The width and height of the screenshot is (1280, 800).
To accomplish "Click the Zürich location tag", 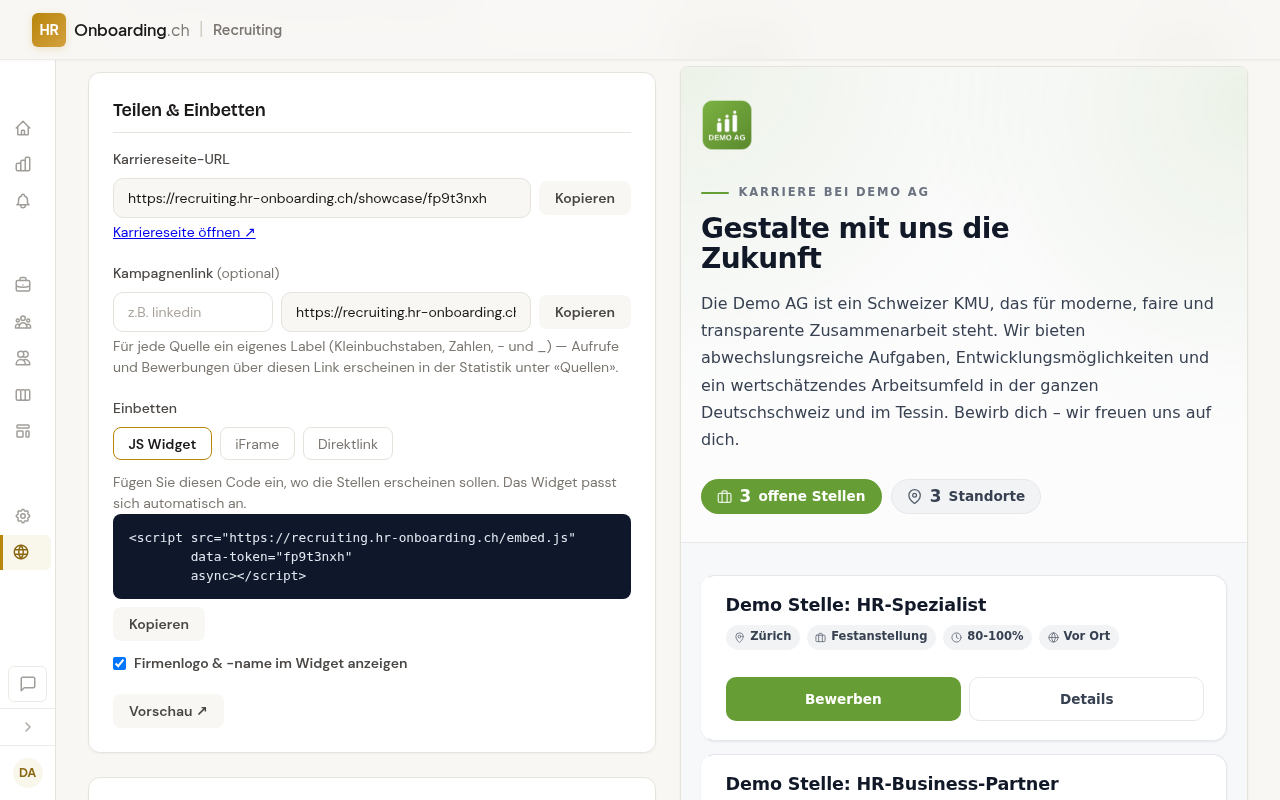I will (763, 637).
